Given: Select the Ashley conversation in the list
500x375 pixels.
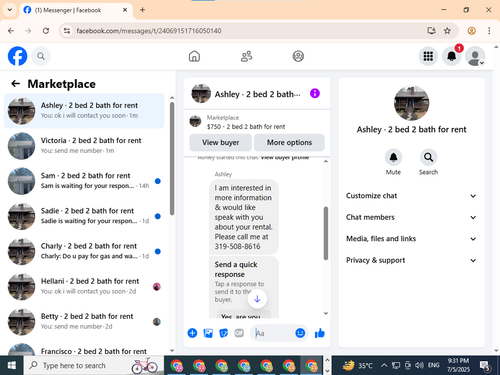Looking at the screenshot, I should (x=84, y=111).
